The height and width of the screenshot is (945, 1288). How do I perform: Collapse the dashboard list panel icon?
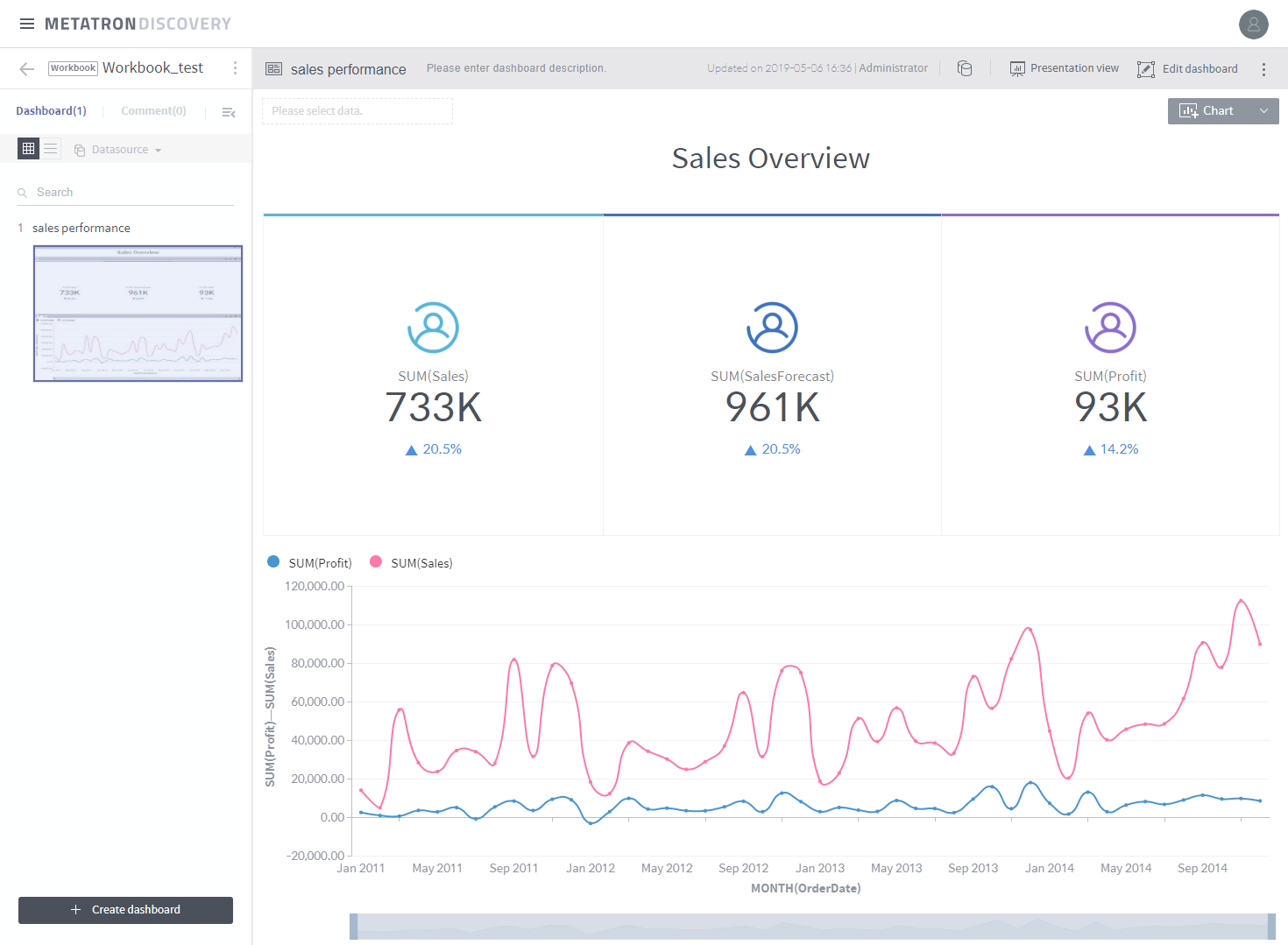(x=229, y=112)
